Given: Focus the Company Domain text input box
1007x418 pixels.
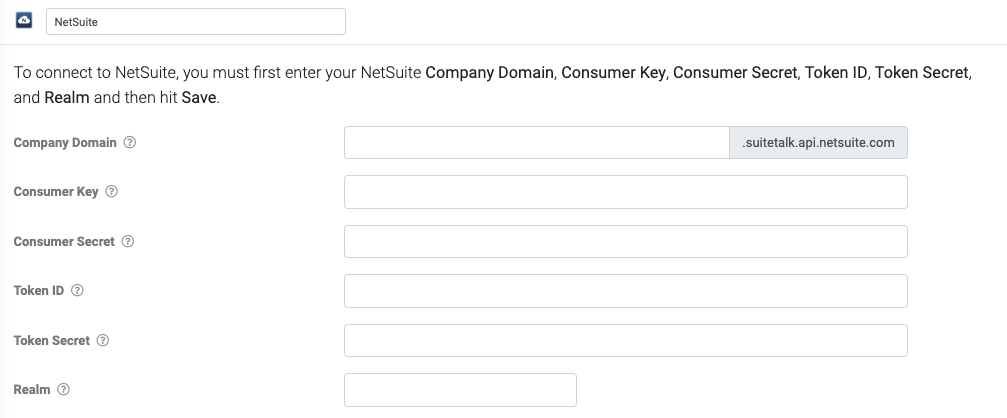Looking at the screenshot, I should pos(536,142).
